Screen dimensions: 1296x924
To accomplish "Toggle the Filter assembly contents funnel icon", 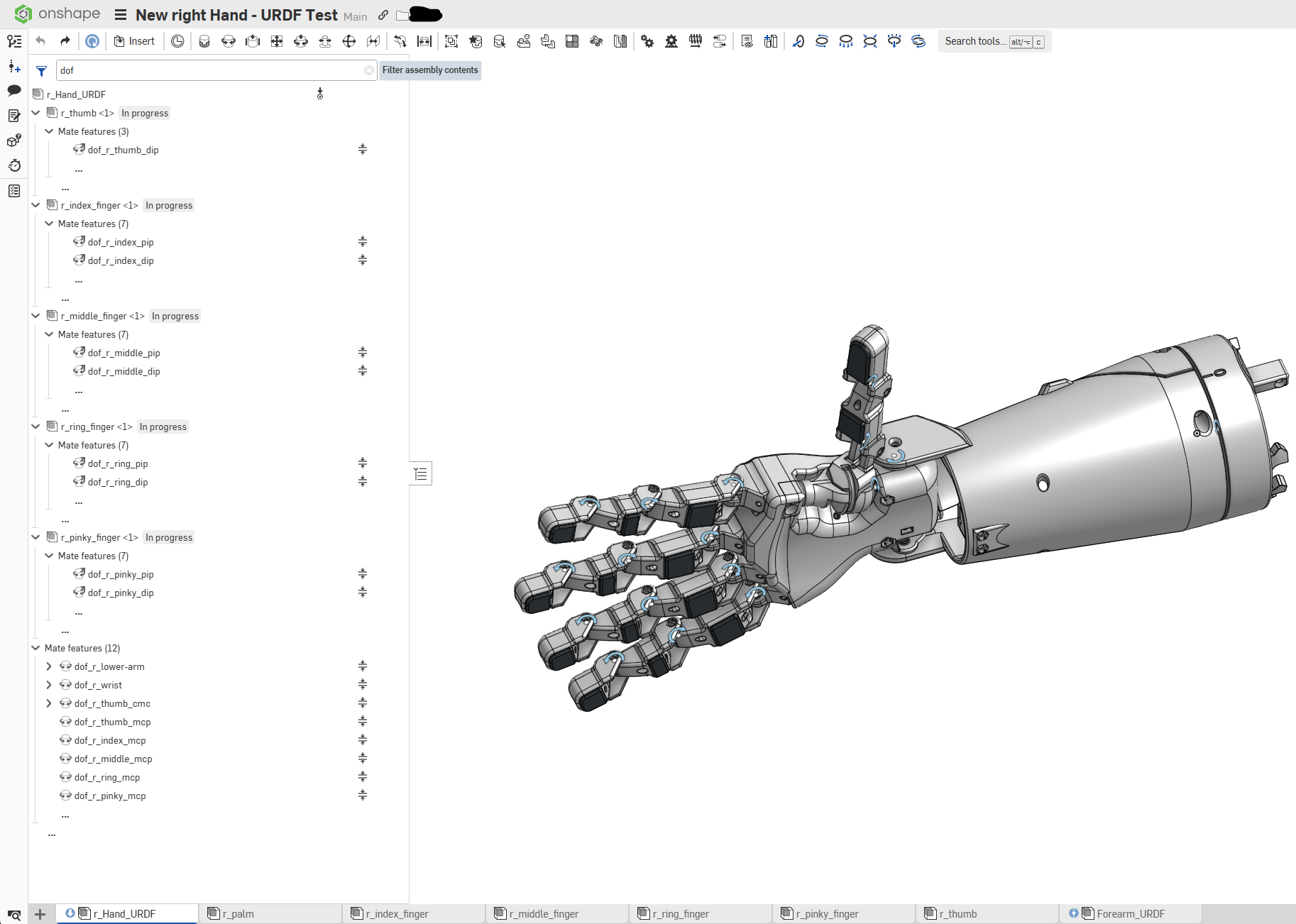I will [42, 71].
